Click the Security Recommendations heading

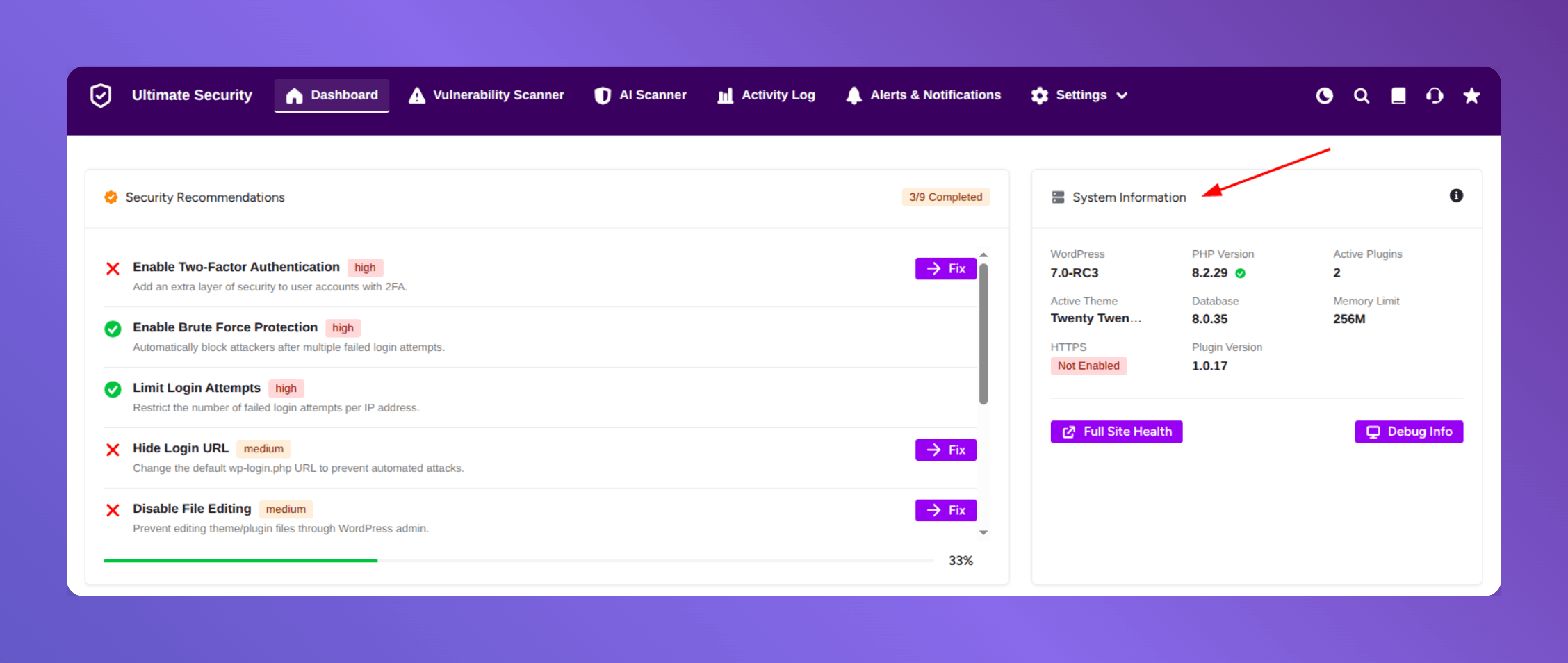tap(205, 198)
